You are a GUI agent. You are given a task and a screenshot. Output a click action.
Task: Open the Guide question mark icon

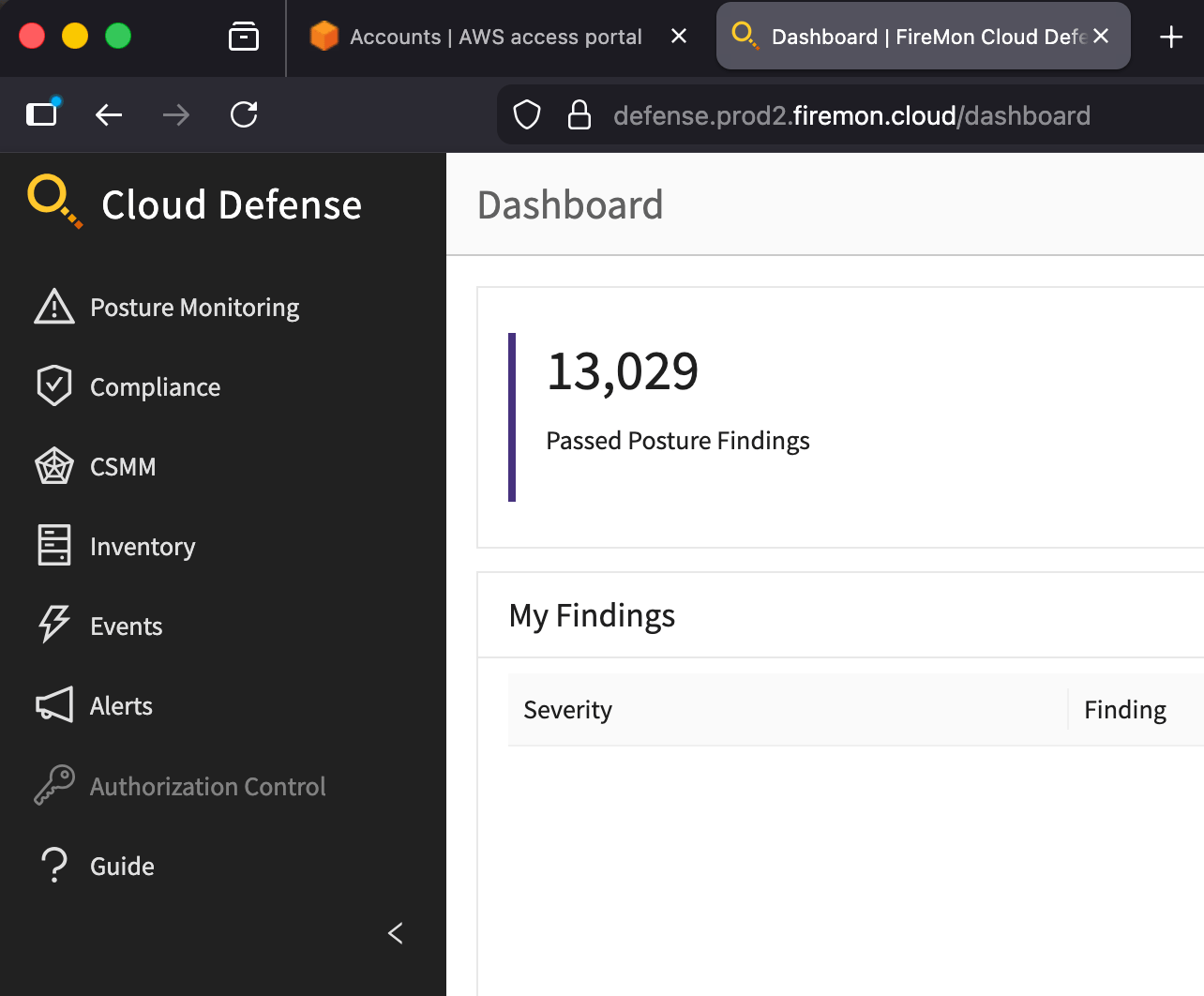tap(54, 866)
